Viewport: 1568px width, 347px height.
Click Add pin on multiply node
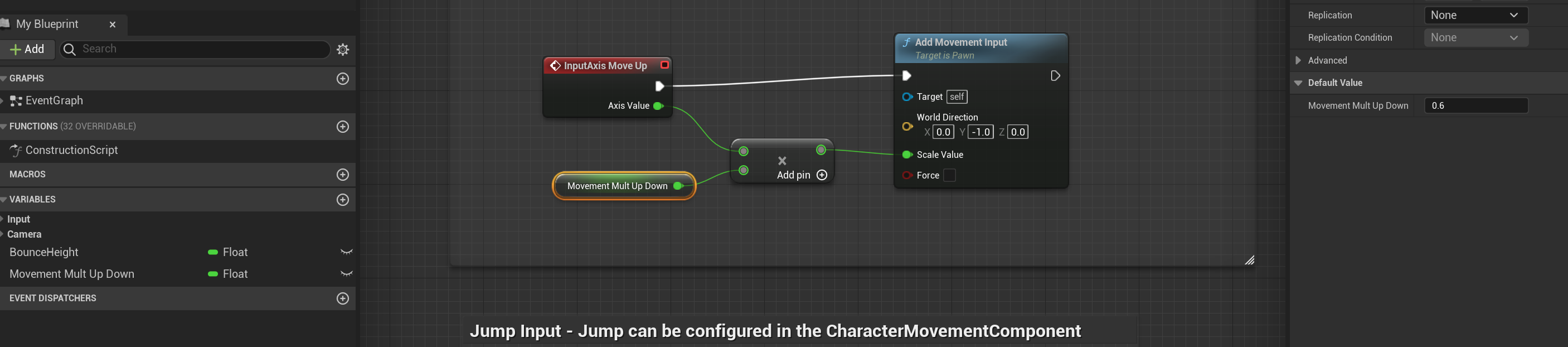(802, 175)
